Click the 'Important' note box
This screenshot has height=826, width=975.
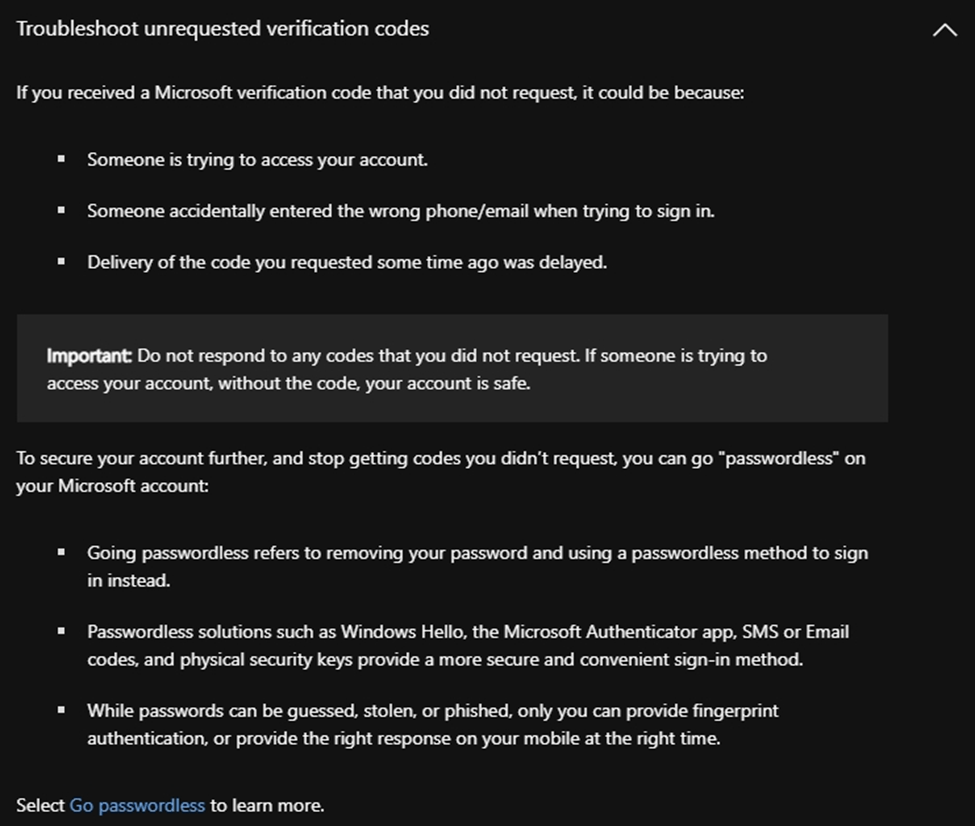point(452,368)
